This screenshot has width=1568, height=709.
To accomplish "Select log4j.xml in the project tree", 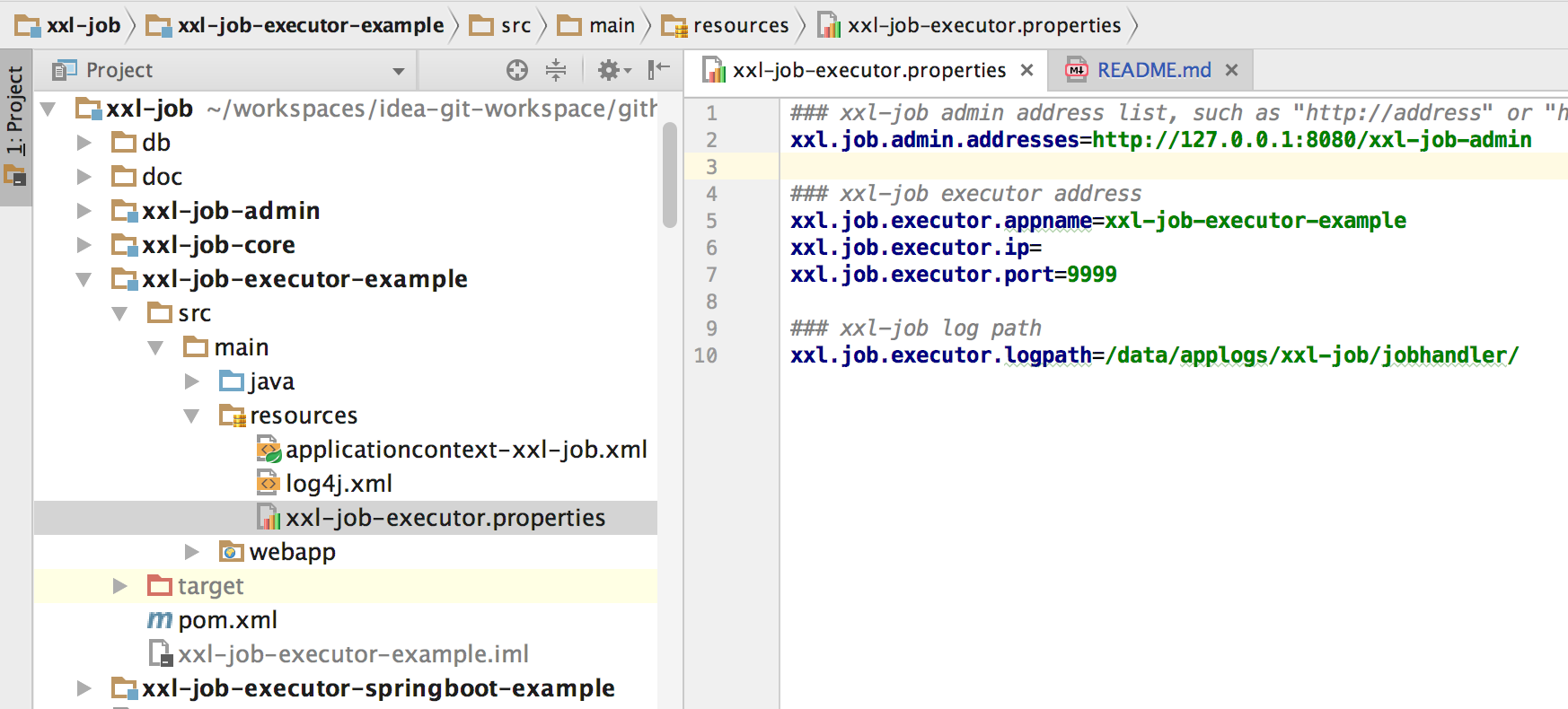I will coord(339,484).
